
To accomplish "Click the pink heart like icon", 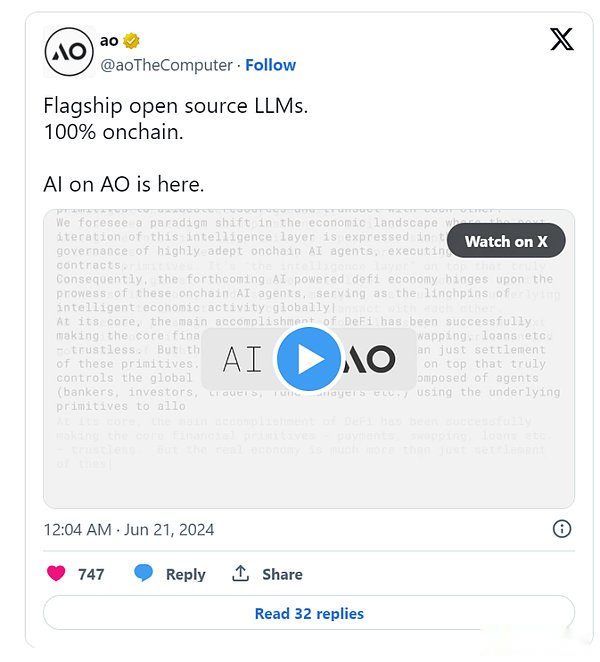I will 56,573.
